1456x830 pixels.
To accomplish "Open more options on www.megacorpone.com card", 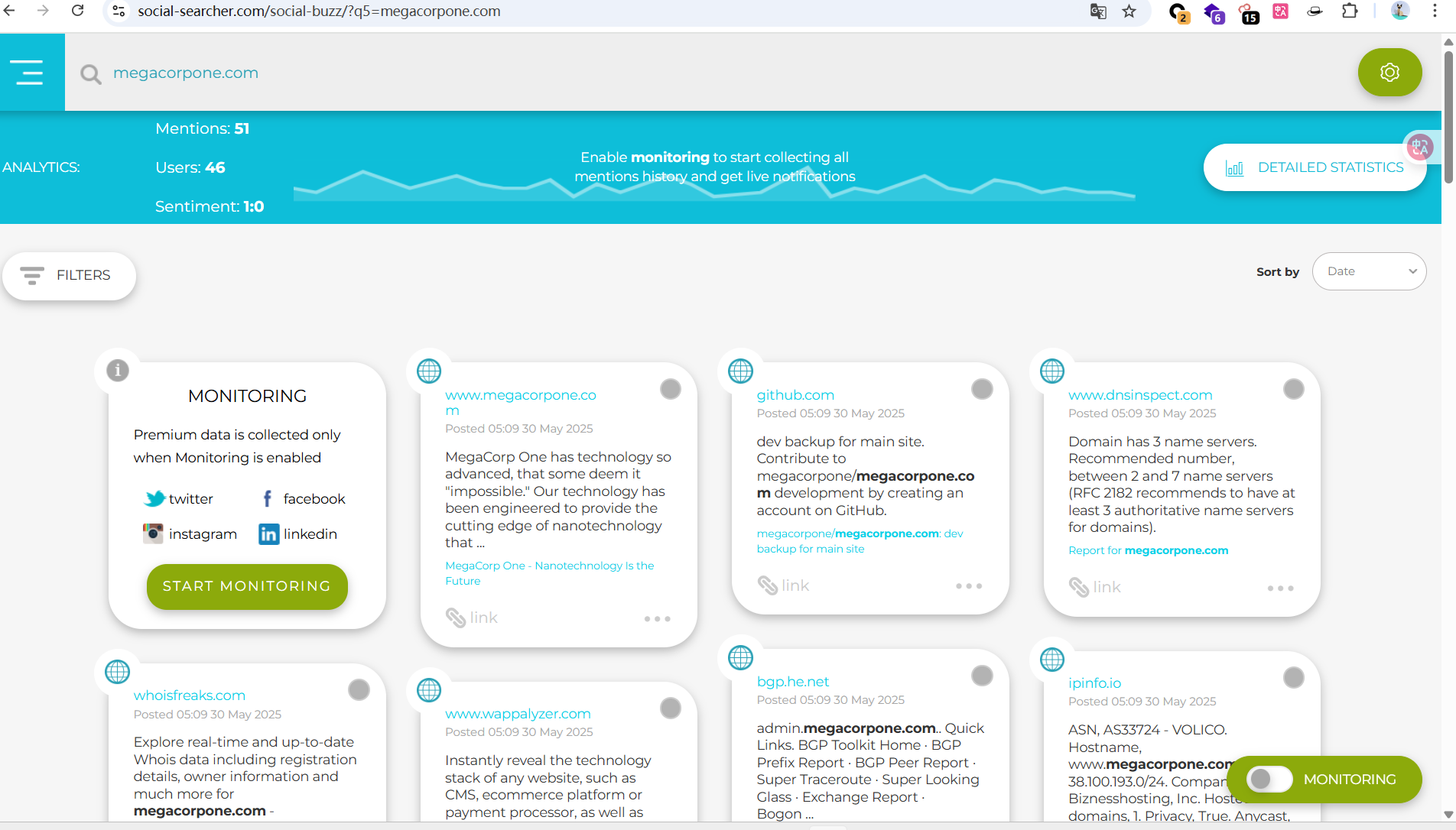I will pos(657,618).
